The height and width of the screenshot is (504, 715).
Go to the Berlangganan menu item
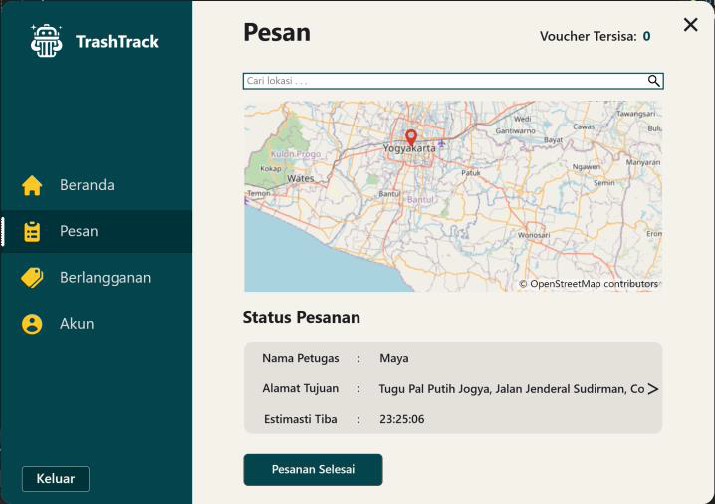[105, 278]
